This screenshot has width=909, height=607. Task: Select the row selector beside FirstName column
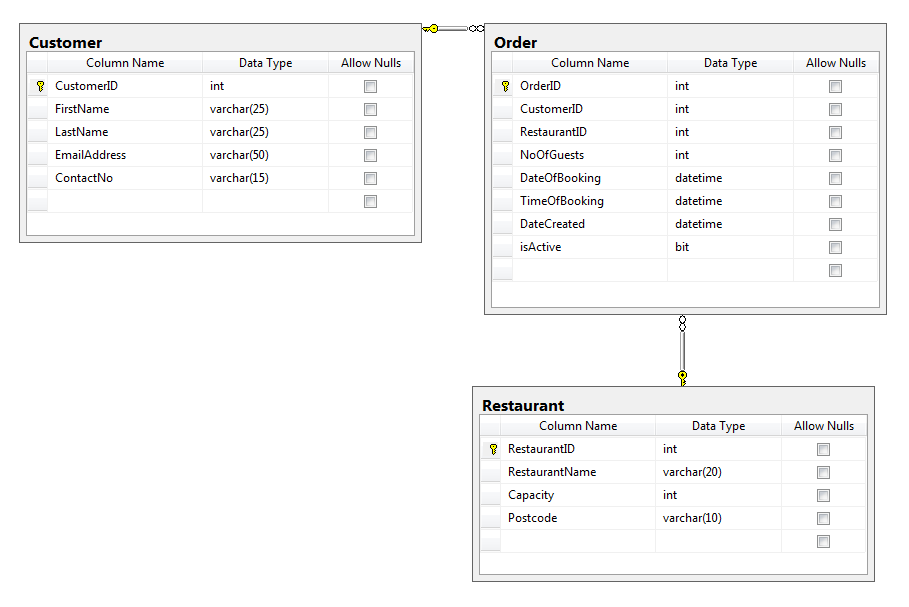click(39, 109)
